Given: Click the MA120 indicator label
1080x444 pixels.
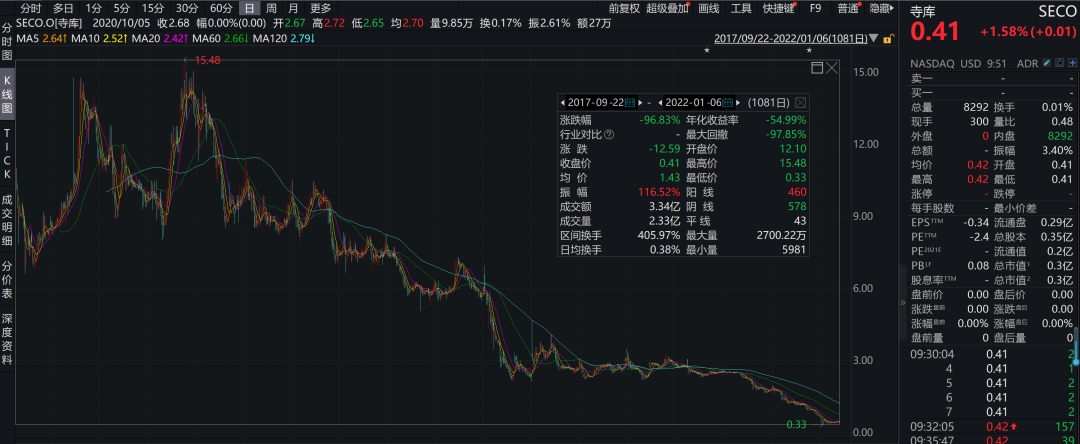Looking at the screenshot, I should pyautogui.click(x=271, y=39).
